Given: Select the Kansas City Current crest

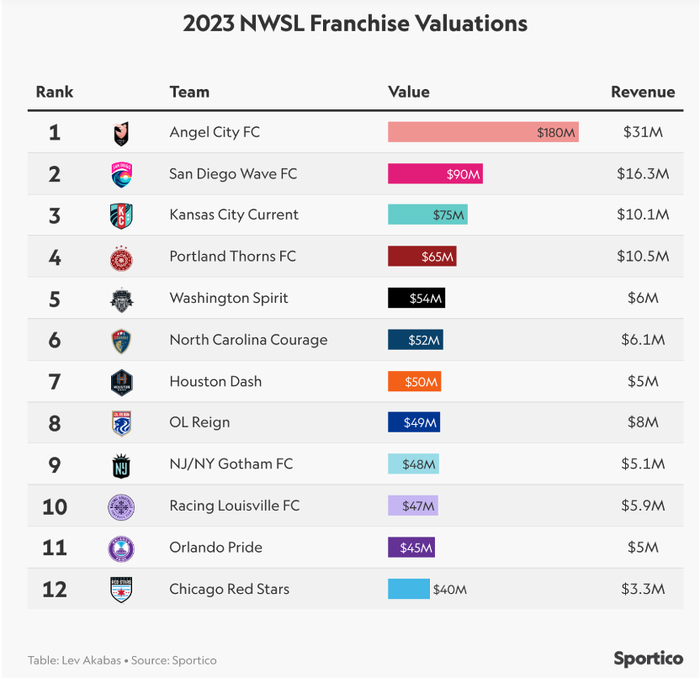Looking at the screenshot, I should click(121, 216).
